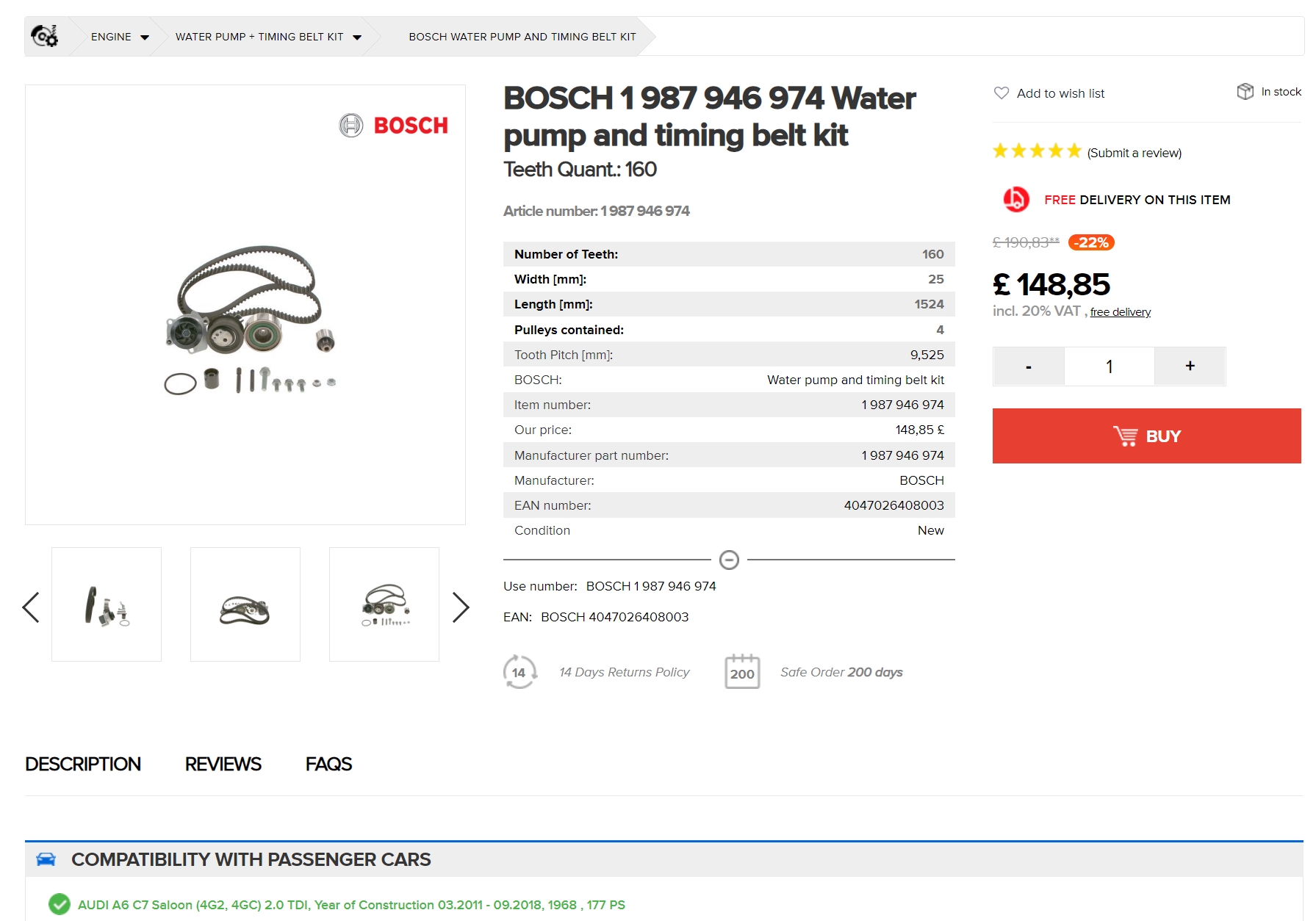Click the Number of Teeth row value 160
1316x921 pixels.
click(x=933, y=254)
